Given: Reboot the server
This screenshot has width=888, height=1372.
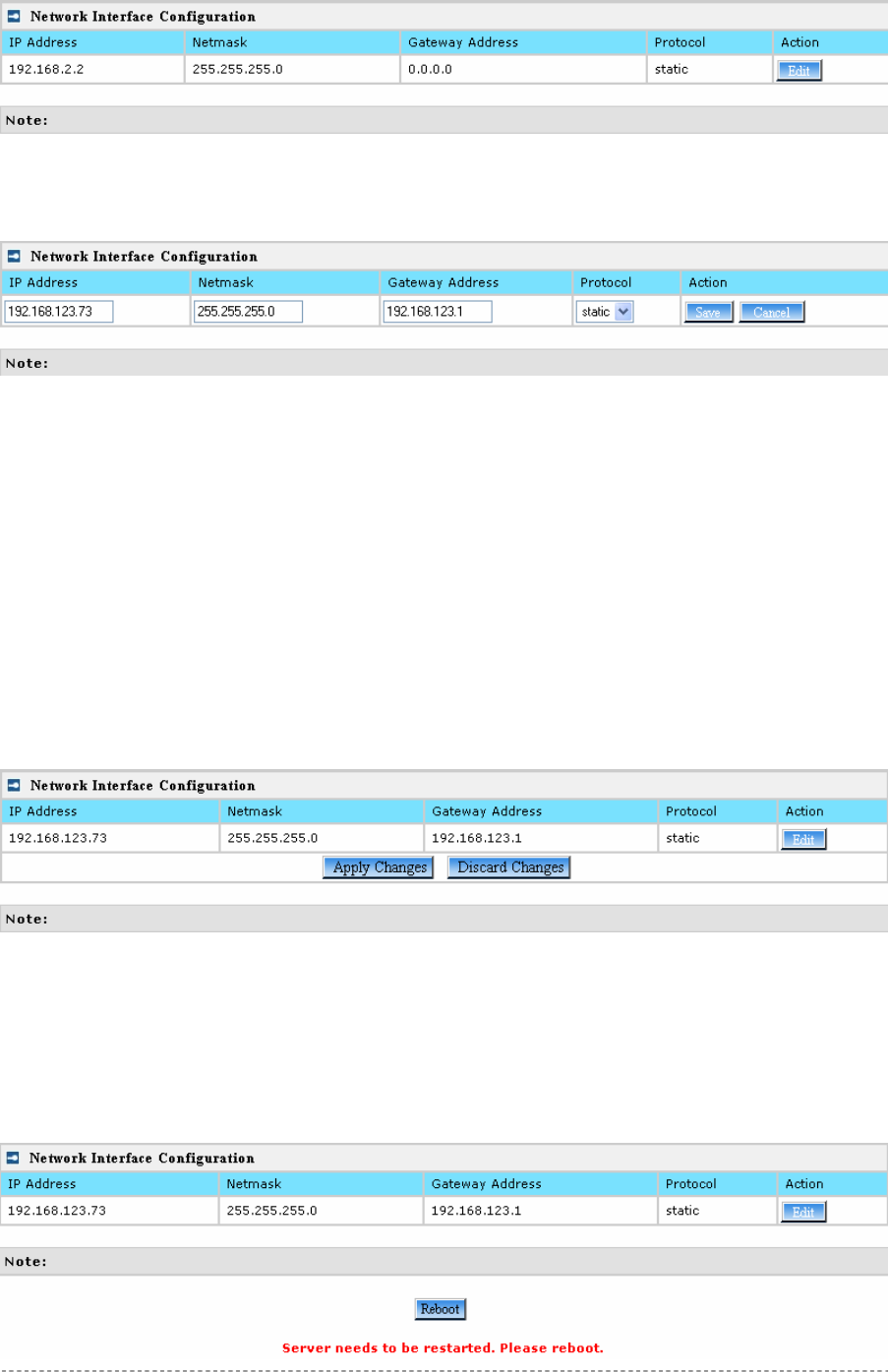Looking at the screenshot, I should tap(440, 1309).
